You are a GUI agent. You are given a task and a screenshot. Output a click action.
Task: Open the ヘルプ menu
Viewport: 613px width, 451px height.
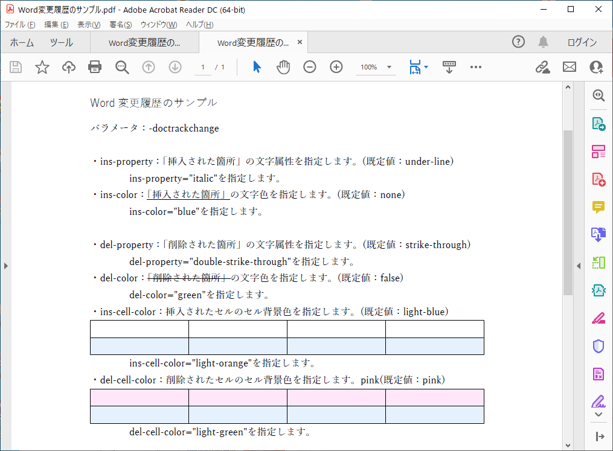coord(199,25)
